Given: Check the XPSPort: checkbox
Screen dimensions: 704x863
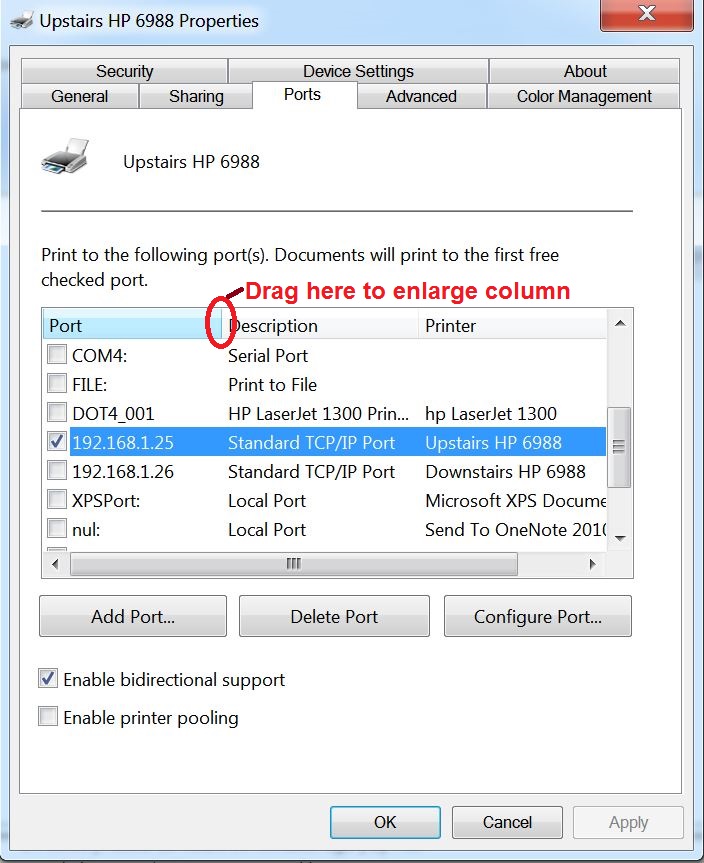Looking at the screenshot, I should point(57,500).
